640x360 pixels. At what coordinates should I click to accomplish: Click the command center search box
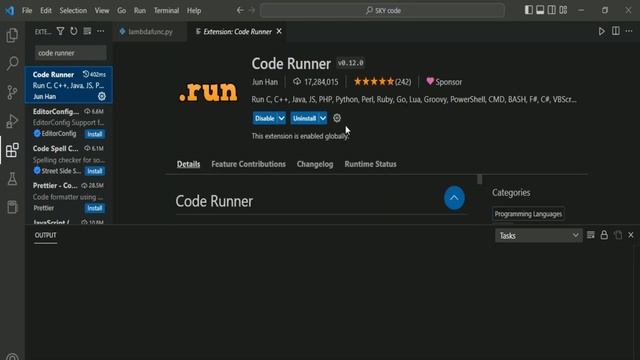click(x=382, y=10)
